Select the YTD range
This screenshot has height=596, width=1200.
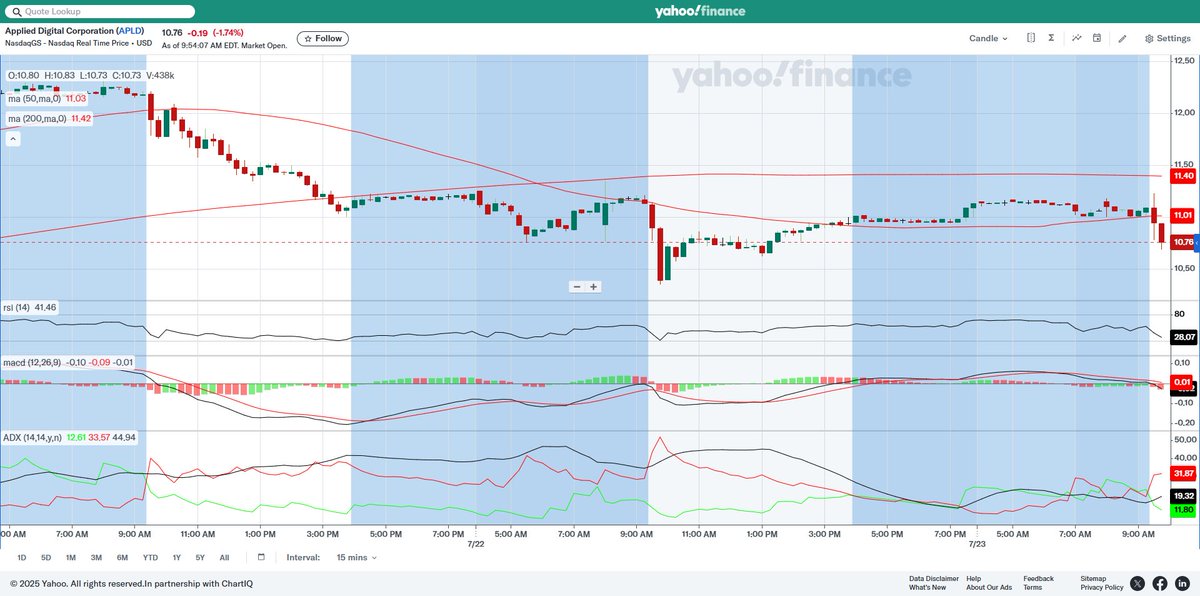pyautogui.click(x=150, y=557)
